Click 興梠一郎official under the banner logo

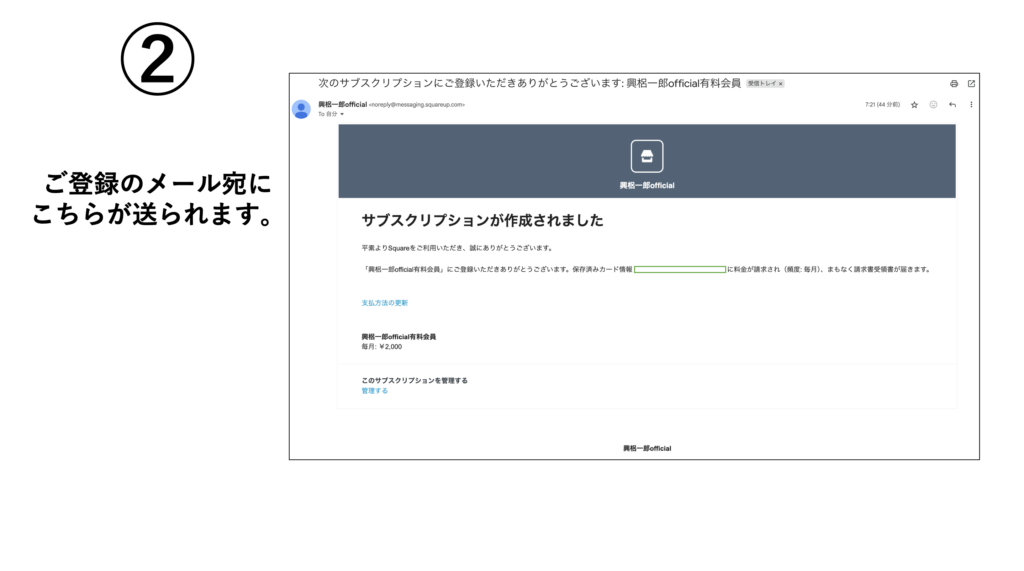(647, 186)
